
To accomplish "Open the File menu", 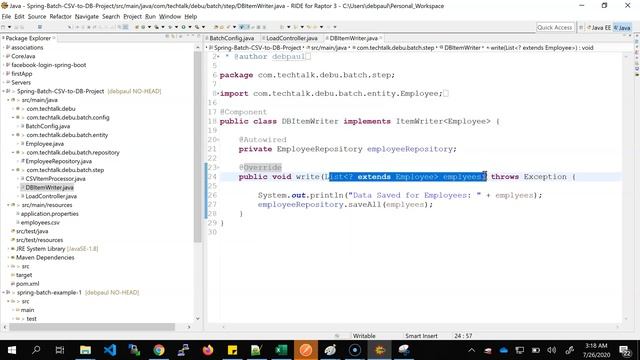I will (6, 16).
